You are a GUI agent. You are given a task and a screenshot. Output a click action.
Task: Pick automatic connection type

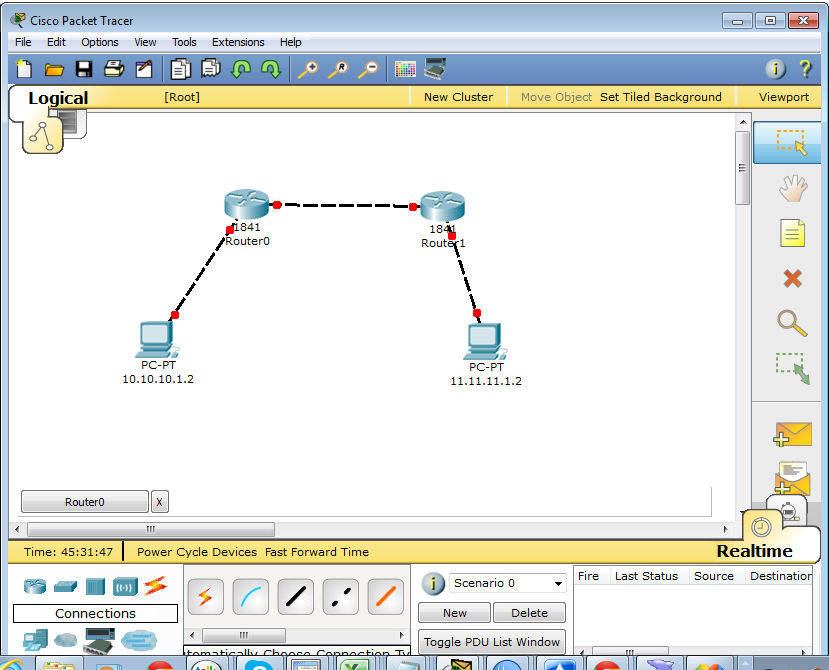(206, 597)
